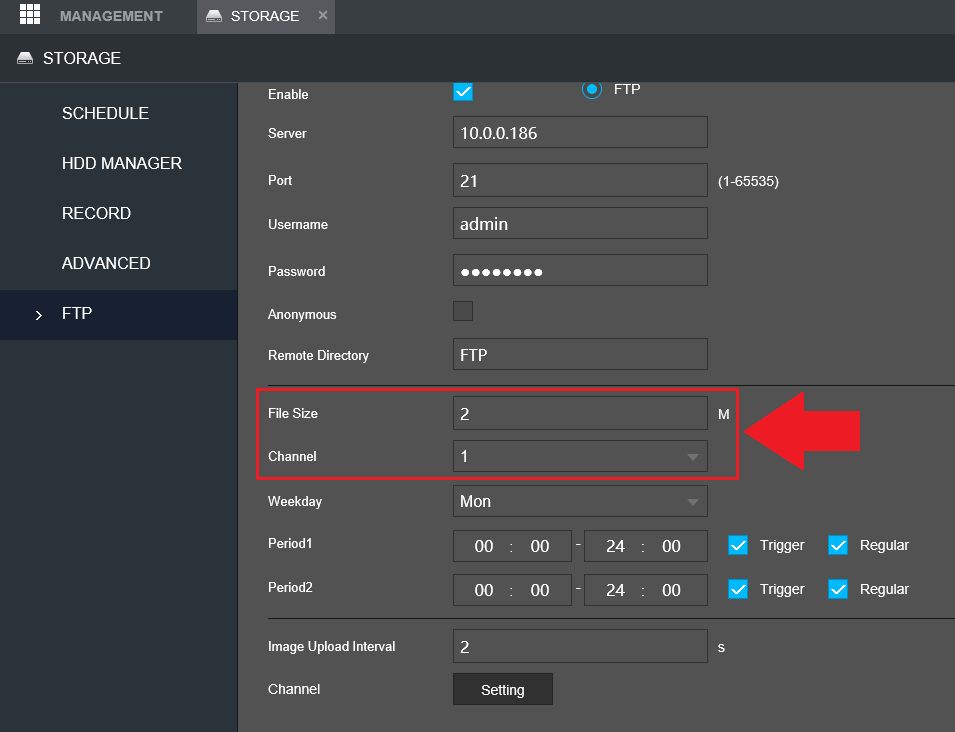Viewport: 955px width, 732px height.
Task: Click the "Period2" label
Action: pyautogui.click(x=290, y=587)
